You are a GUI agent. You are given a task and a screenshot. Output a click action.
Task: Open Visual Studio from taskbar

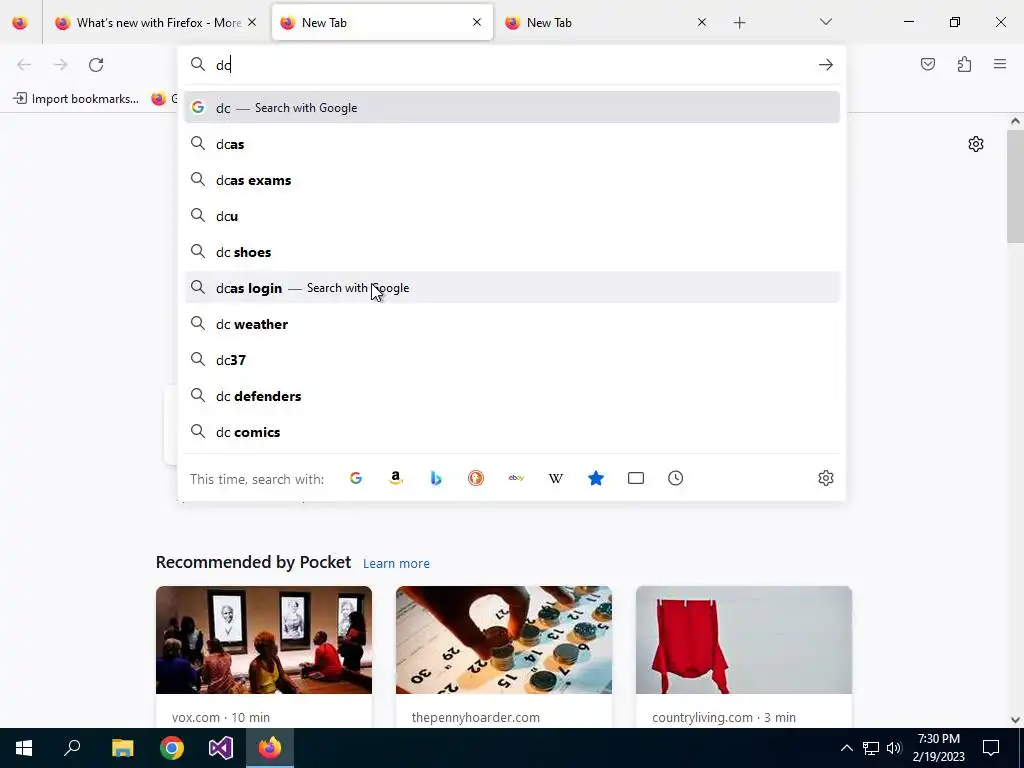point(221,748)
